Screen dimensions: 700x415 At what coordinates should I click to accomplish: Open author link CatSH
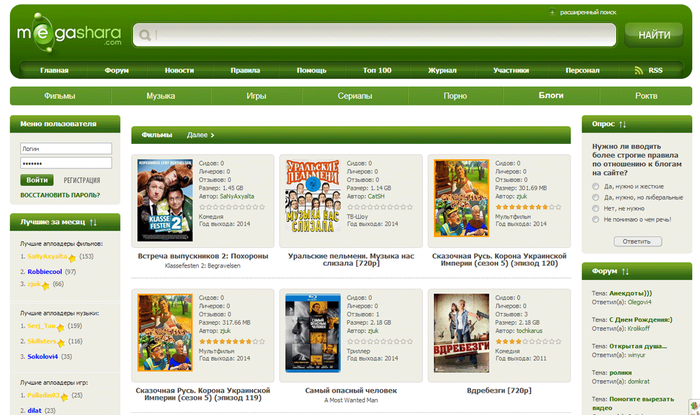click(x=376, y=196)
